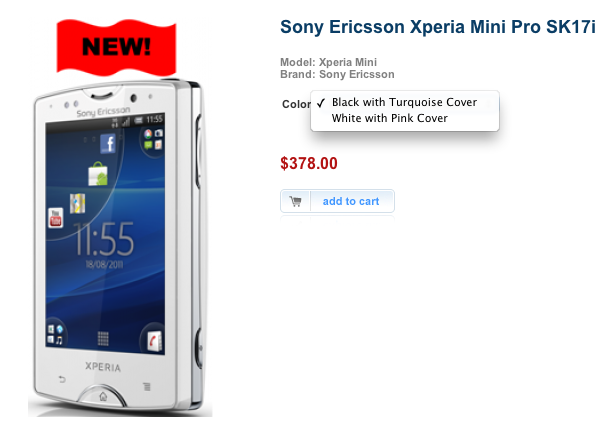Tap the YouTube icon on phone screen
The width and height of the screenshot is (609, 431).
tap(55, 217)
